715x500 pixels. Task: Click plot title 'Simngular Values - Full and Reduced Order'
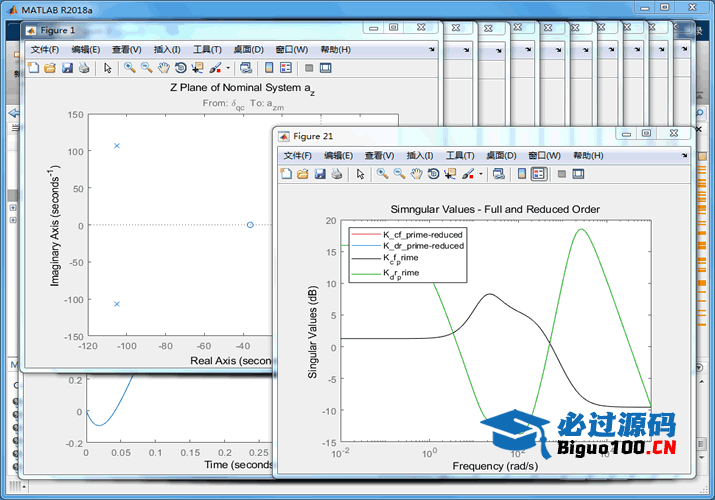(495, 209)
